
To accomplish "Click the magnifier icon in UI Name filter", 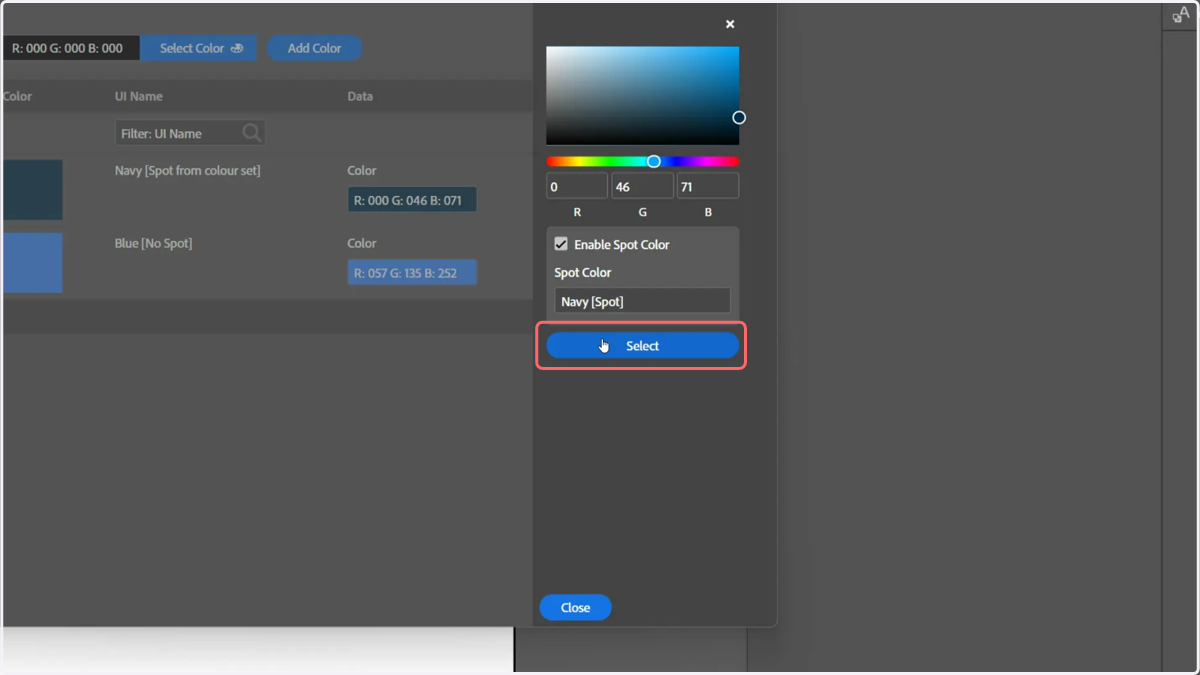I will pos(252,133).
